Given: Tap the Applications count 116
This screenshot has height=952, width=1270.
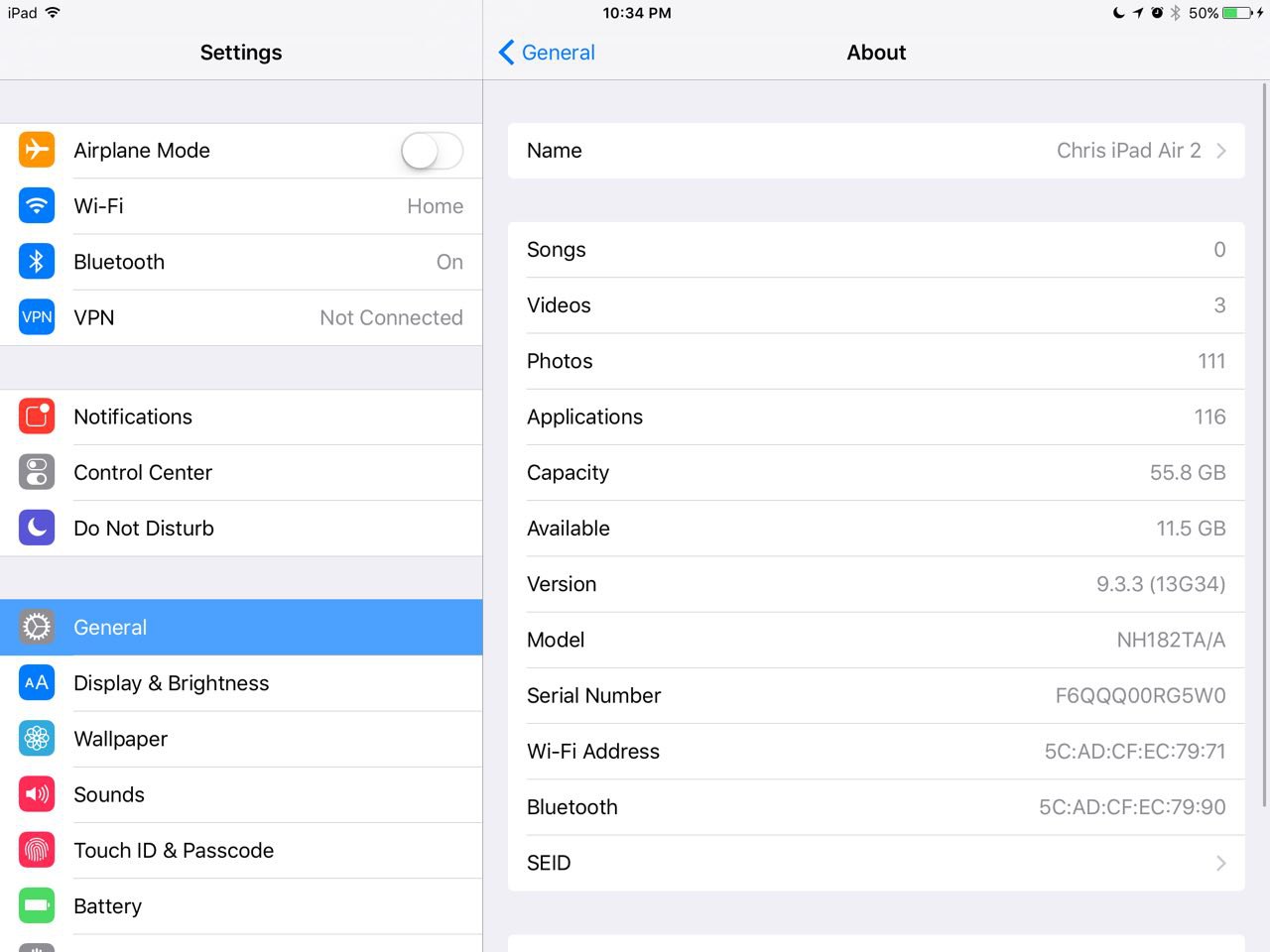Looking at the screenshot, I should click(x=1209, y=416).
